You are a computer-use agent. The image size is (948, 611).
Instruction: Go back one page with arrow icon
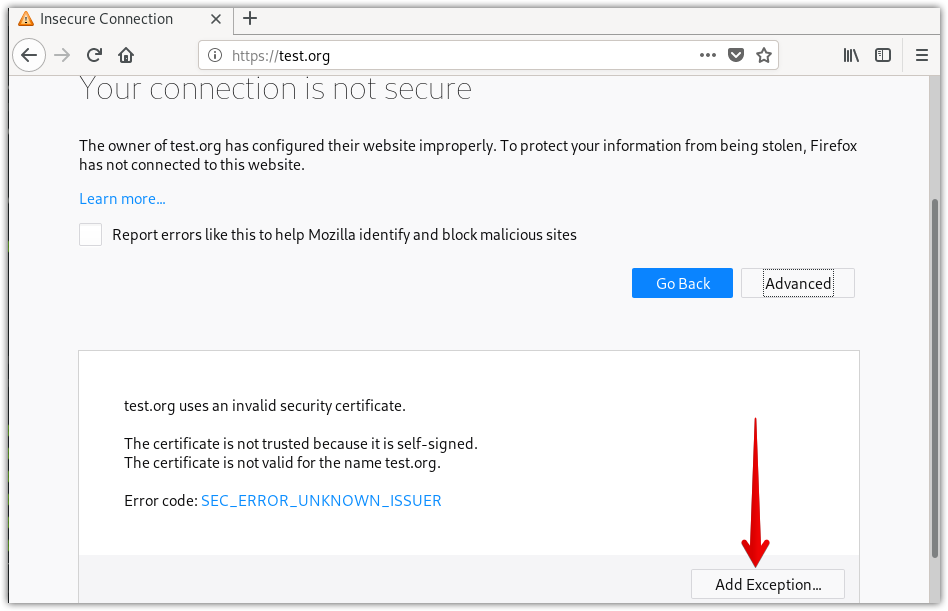(29, 56)
